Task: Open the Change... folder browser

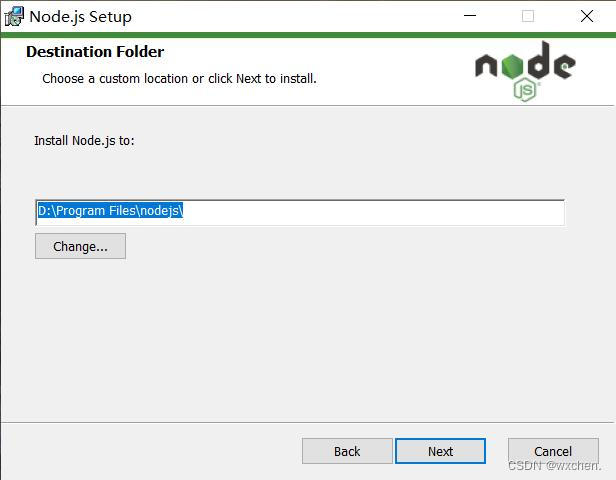Action: point(81,246)
